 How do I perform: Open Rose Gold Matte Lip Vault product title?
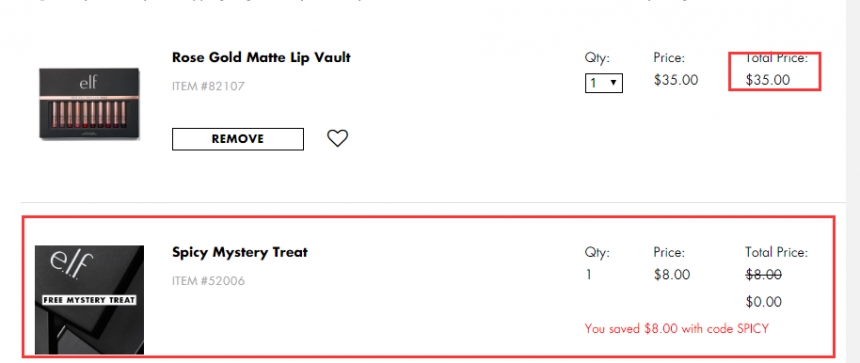261,58
